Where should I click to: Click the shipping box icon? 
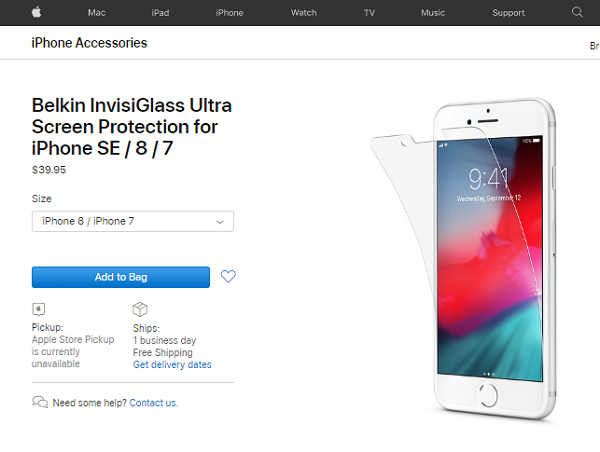pos(140,309)
